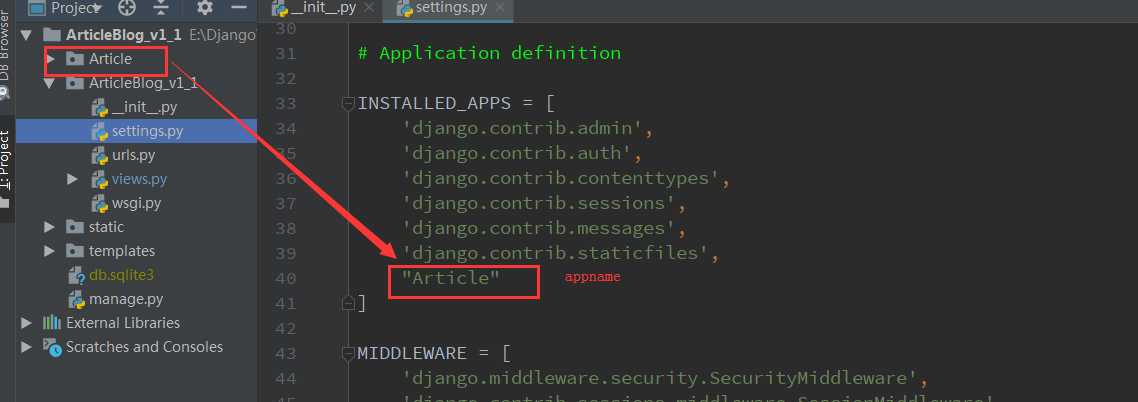The height and width of the screenshot is (402, 1138).
Task: Toggle the MIDDLEWARE list fold marker
Action: pyautogui.click(x=348, y=353)
